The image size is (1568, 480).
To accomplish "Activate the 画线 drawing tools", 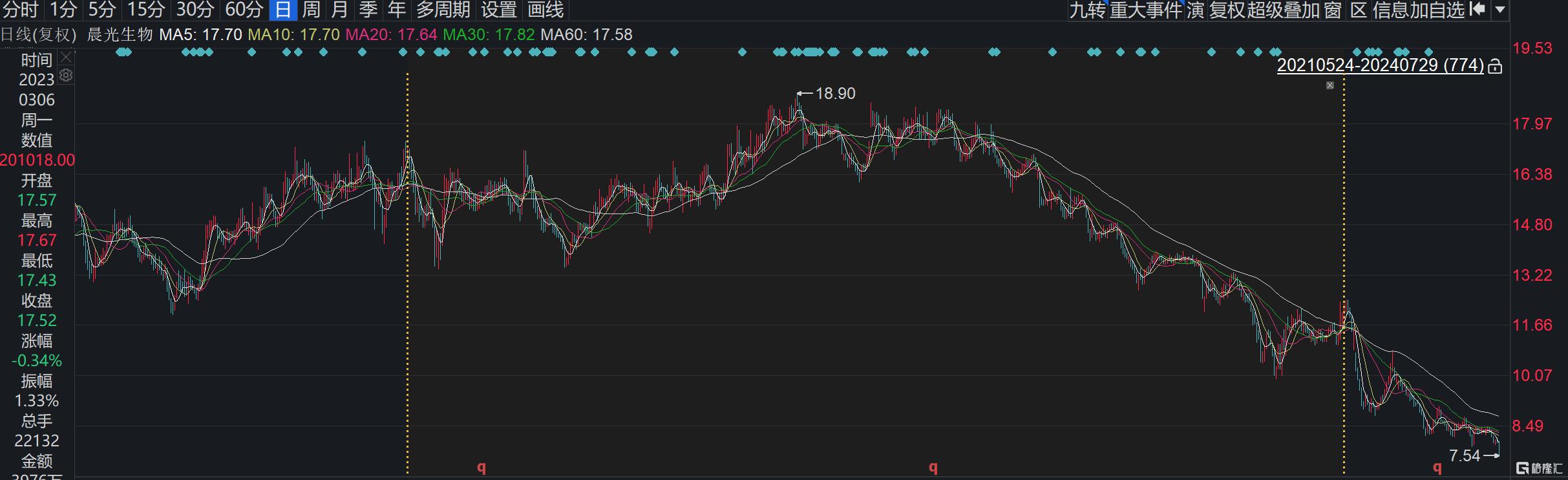I will [546, 10].
